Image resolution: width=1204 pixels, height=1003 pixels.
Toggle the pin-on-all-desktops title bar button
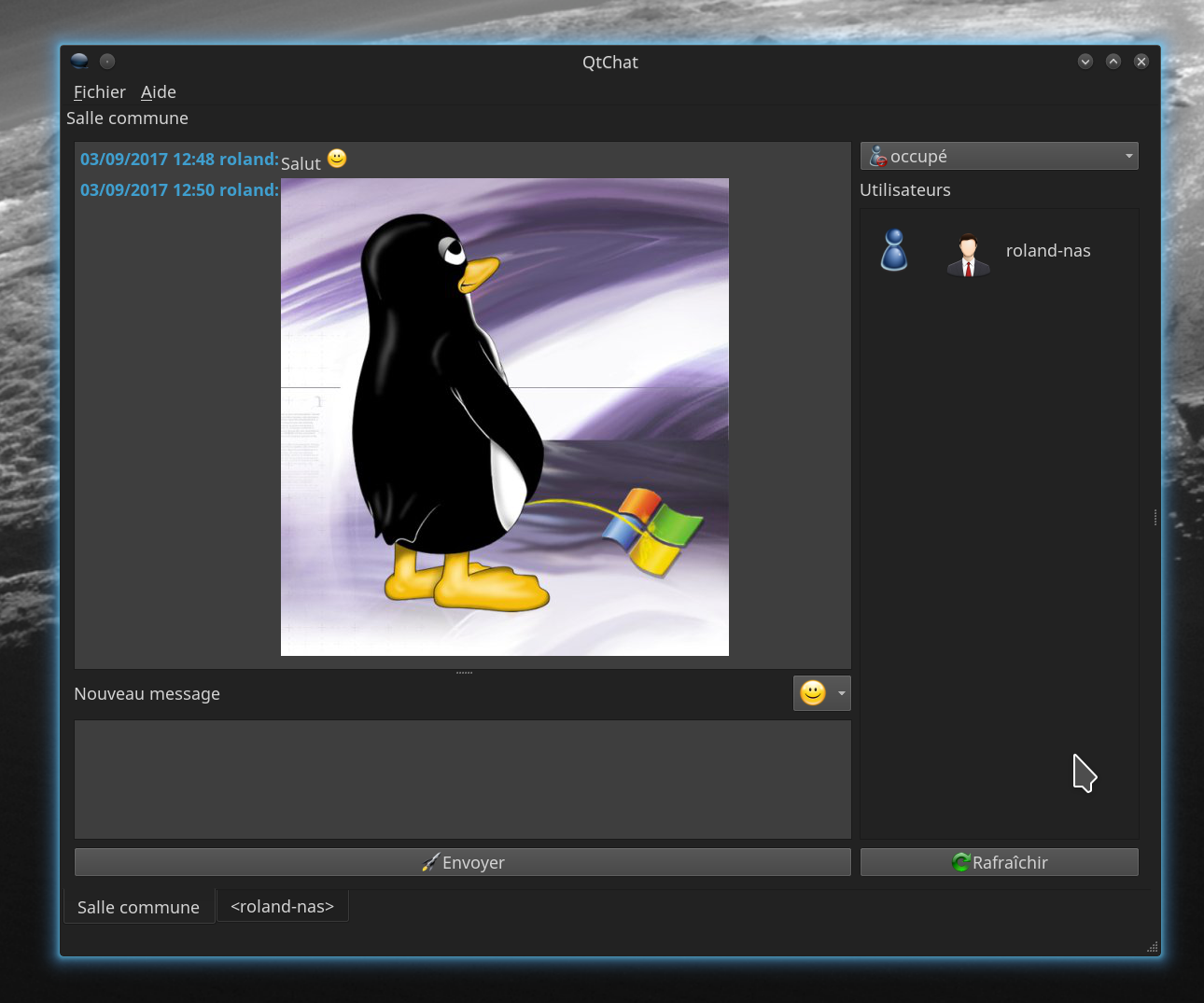(x=107, y=62)
